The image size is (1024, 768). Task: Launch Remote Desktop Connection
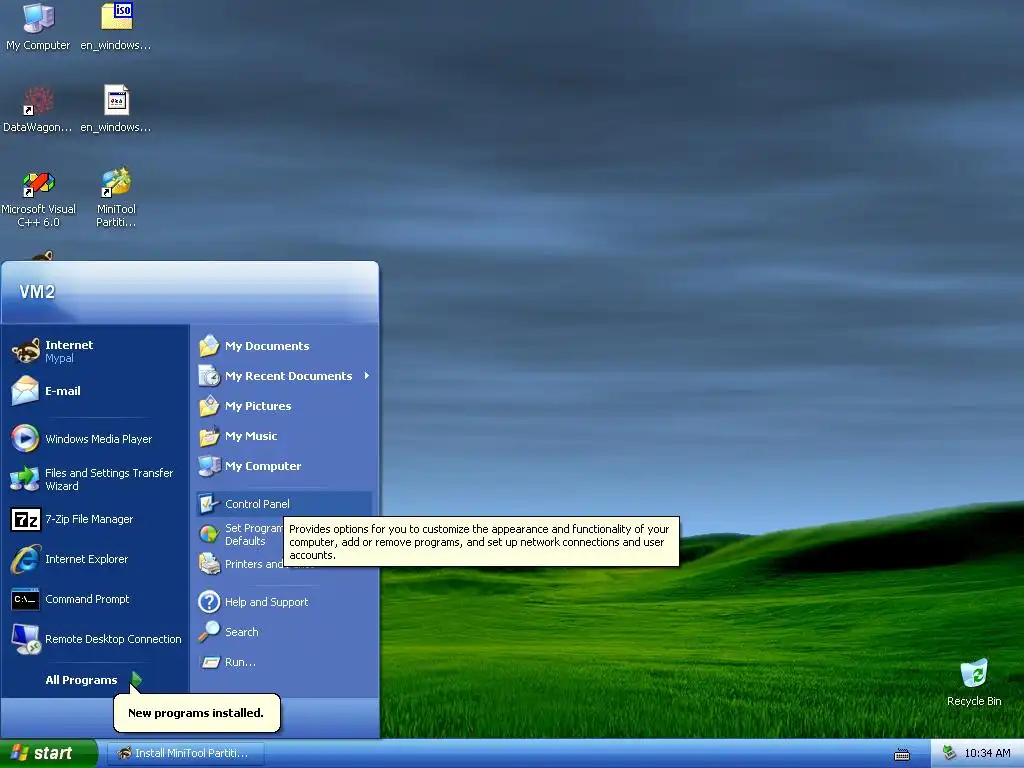[x=96, y=639]
